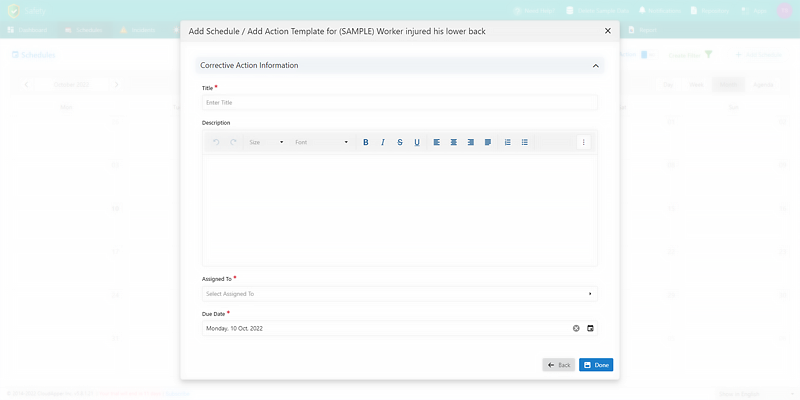Screen dimensions: 800x400
Task: Align description text to the right
Action: 471,142
